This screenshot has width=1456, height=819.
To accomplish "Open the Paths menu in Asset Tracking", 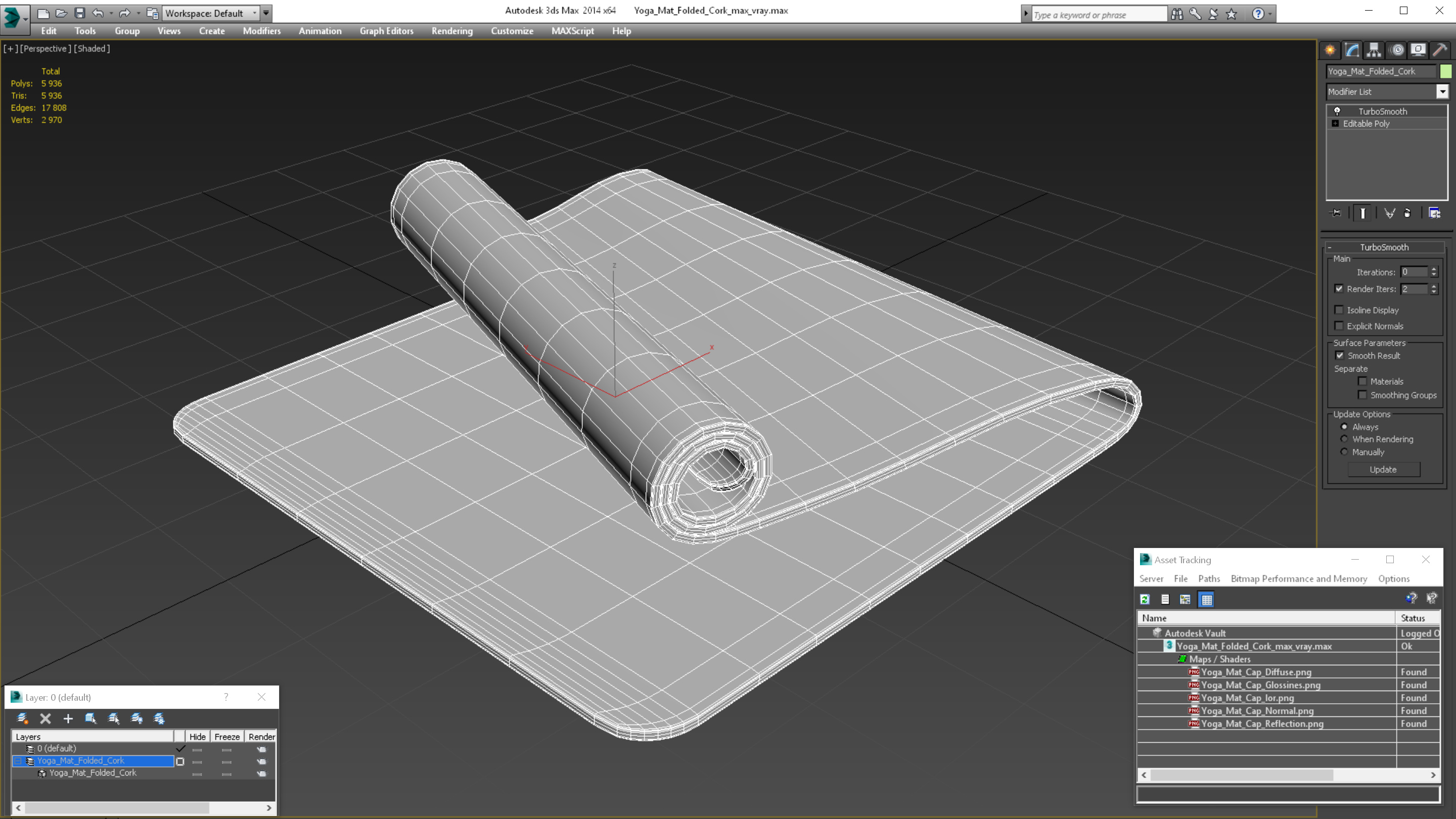I will tap(1208, 578).
